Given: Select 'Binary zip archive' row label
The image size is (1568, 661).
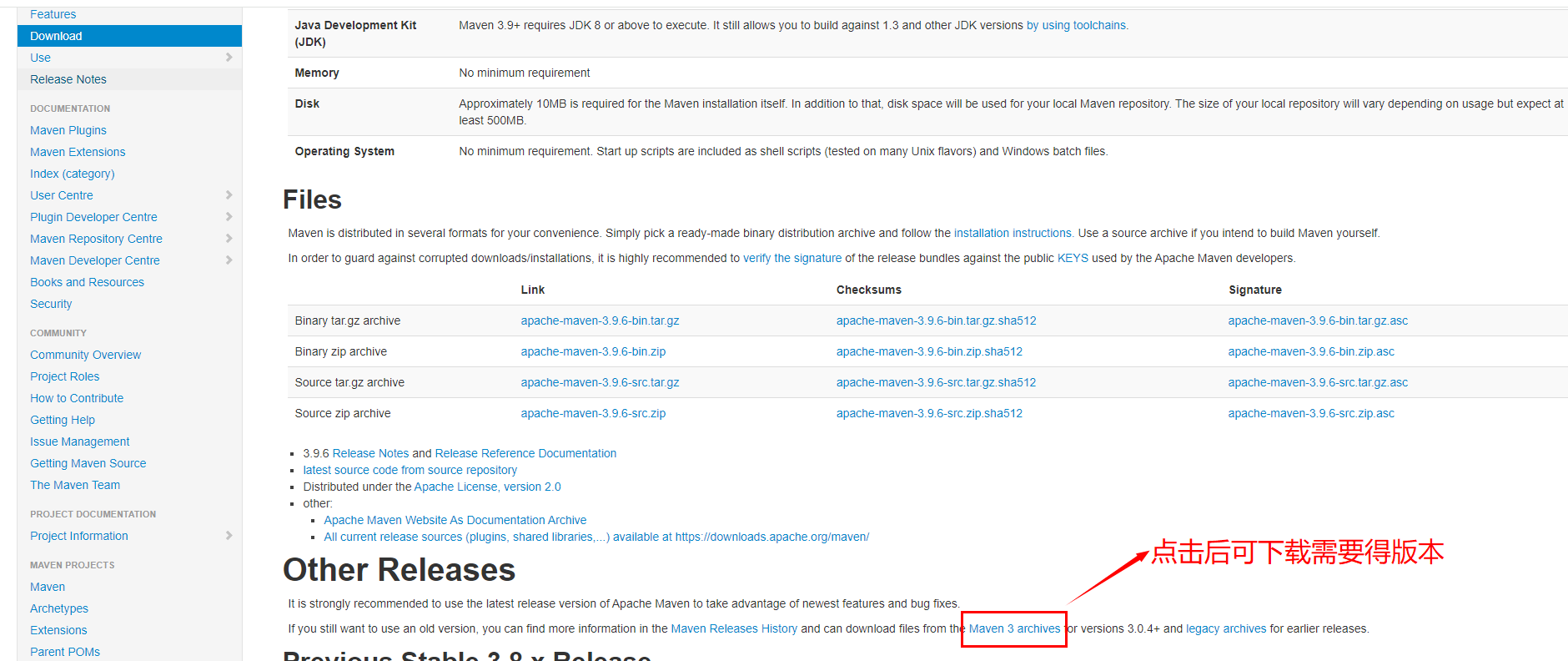Looking at the screenshot, I should tap(340, 351).
